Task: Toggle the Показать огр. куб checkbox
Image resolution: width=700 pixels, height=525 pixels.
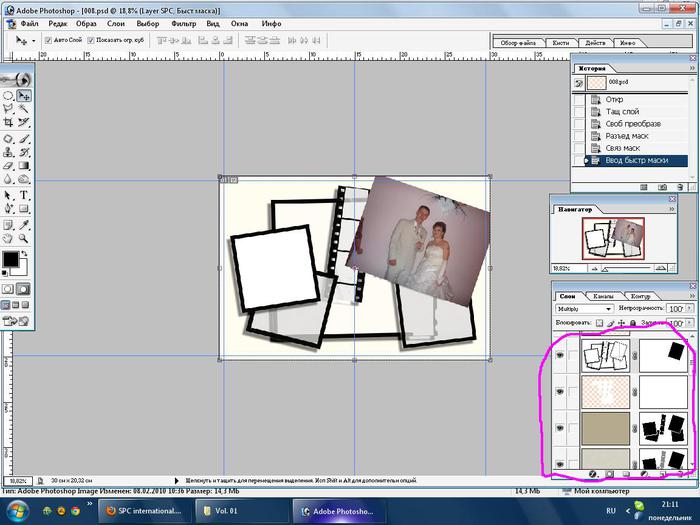Action: point(91,40)
